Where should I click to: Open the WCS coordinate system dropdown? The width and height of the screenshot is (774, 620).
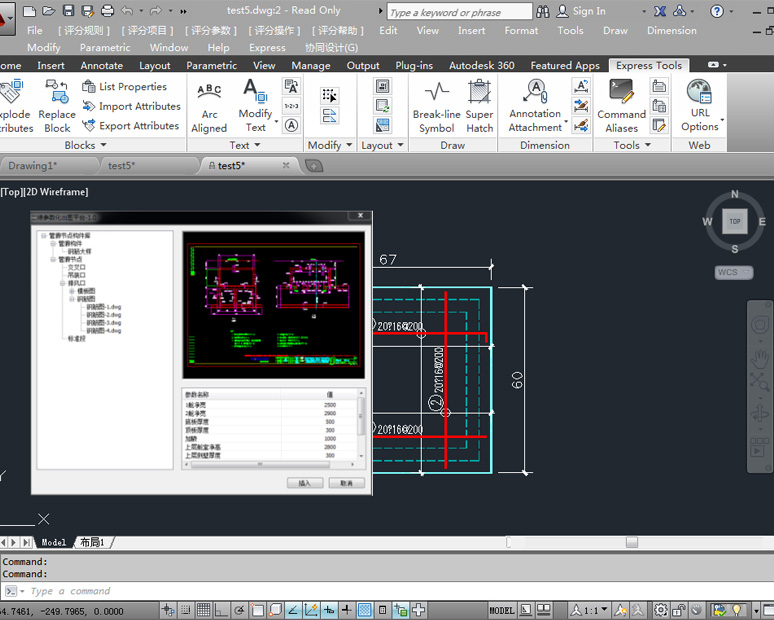[735, 272]
